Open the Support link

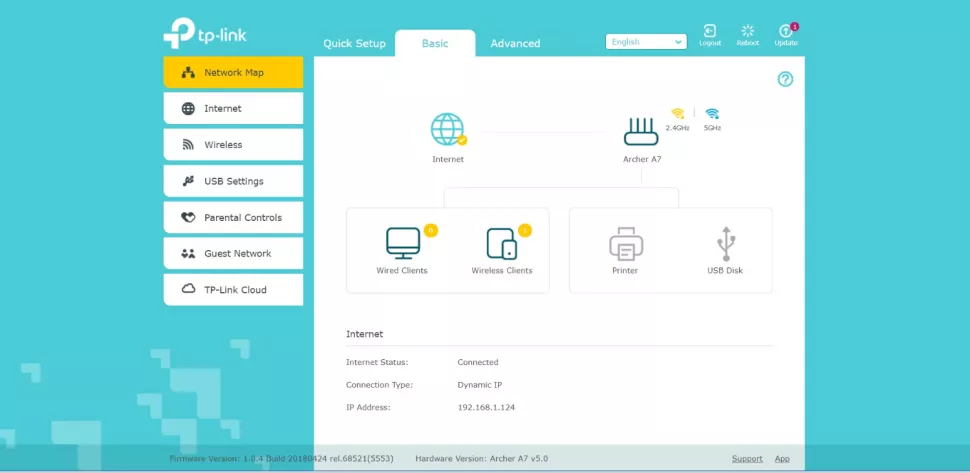[747, 459]
